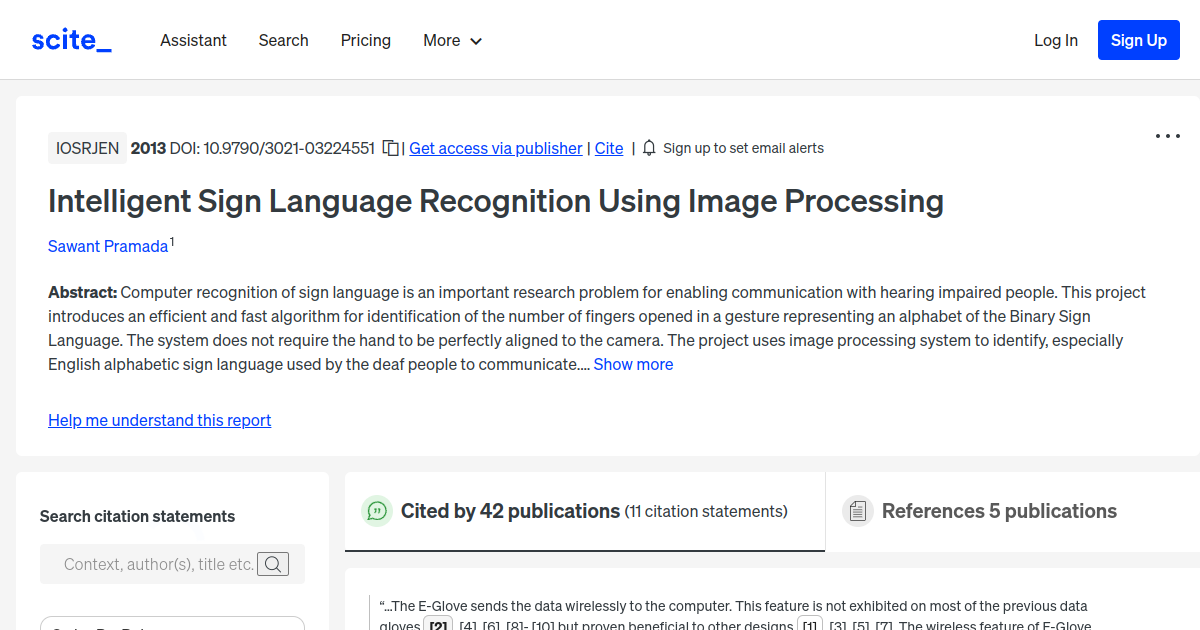Click the citation marker [2] in the statement

pos(438,625)
